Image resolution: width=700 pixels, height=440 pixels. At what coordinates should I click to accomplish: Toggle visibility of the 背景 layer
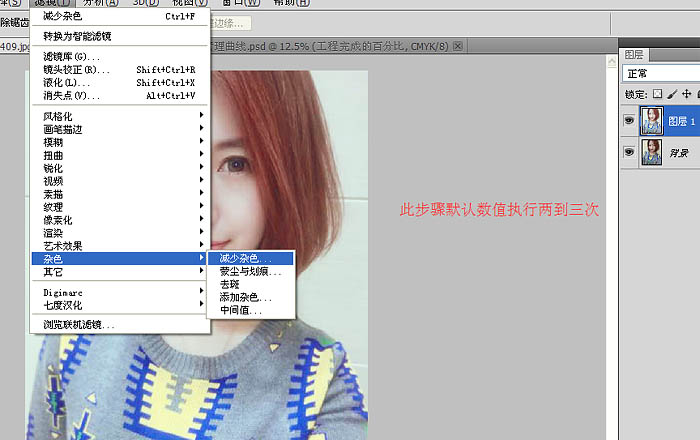629,153
